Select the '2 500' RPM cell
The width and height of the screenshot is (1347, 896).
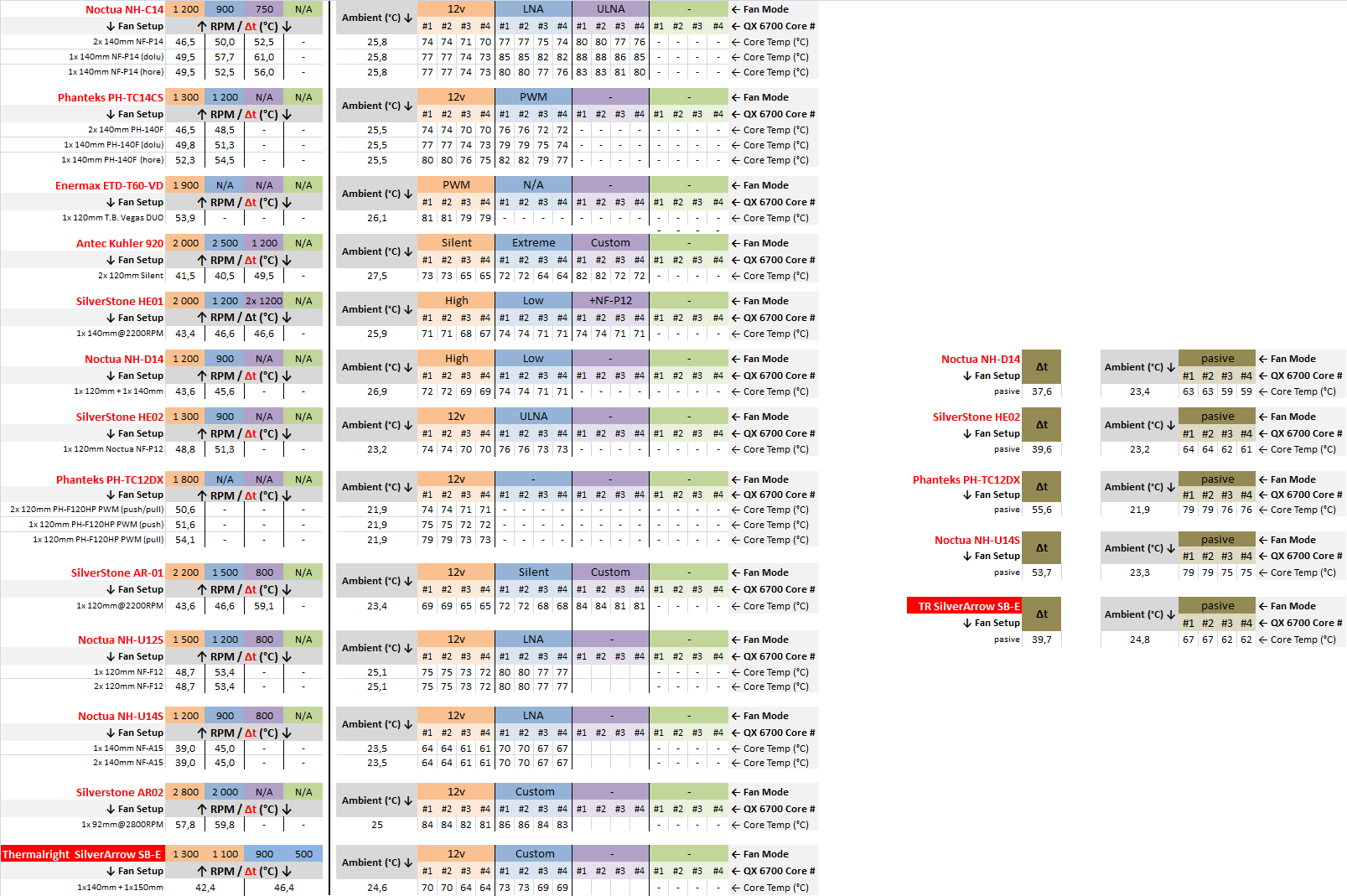(x=225, y=243)
